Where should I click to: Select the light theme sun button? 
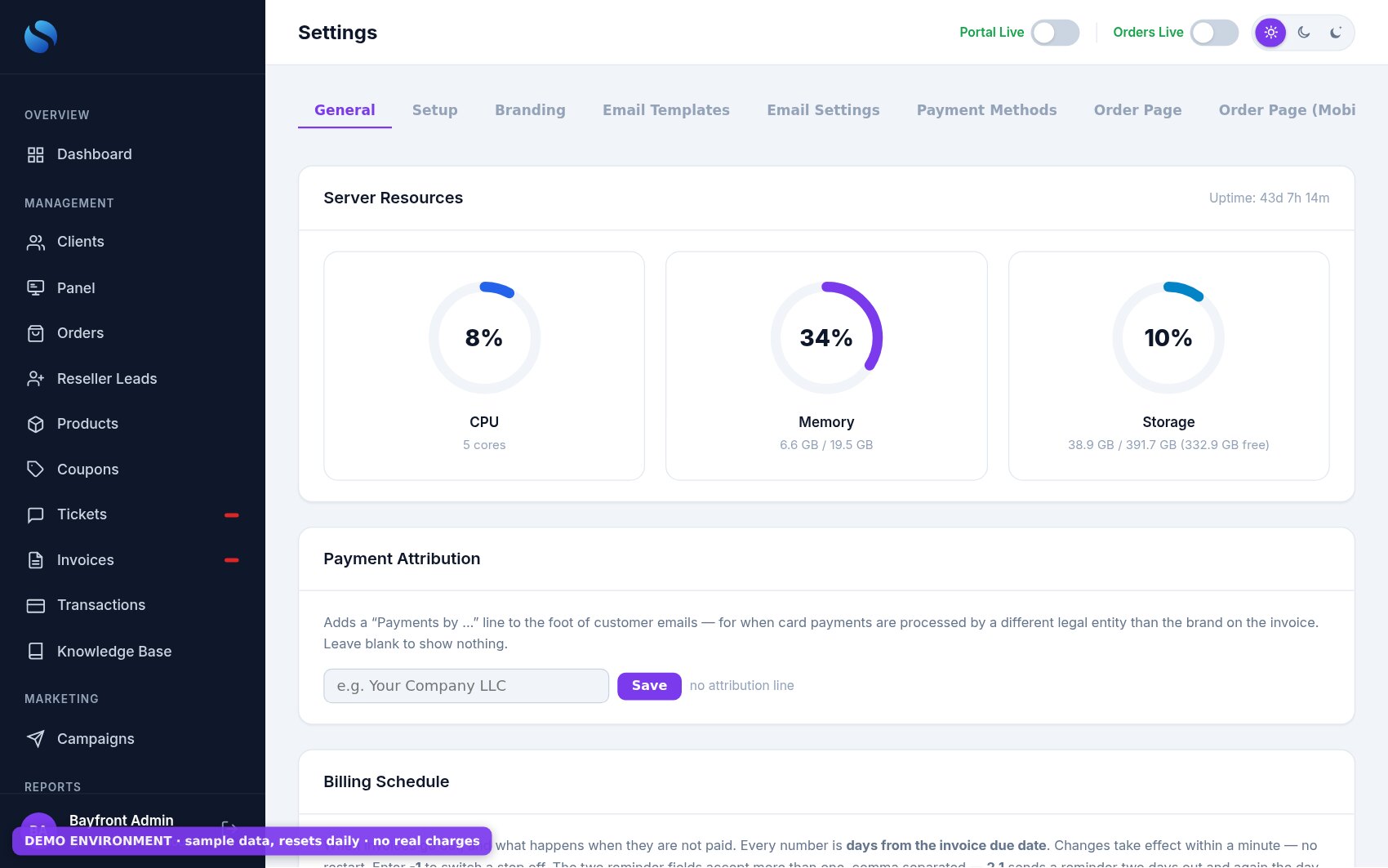click(1270, 33)
